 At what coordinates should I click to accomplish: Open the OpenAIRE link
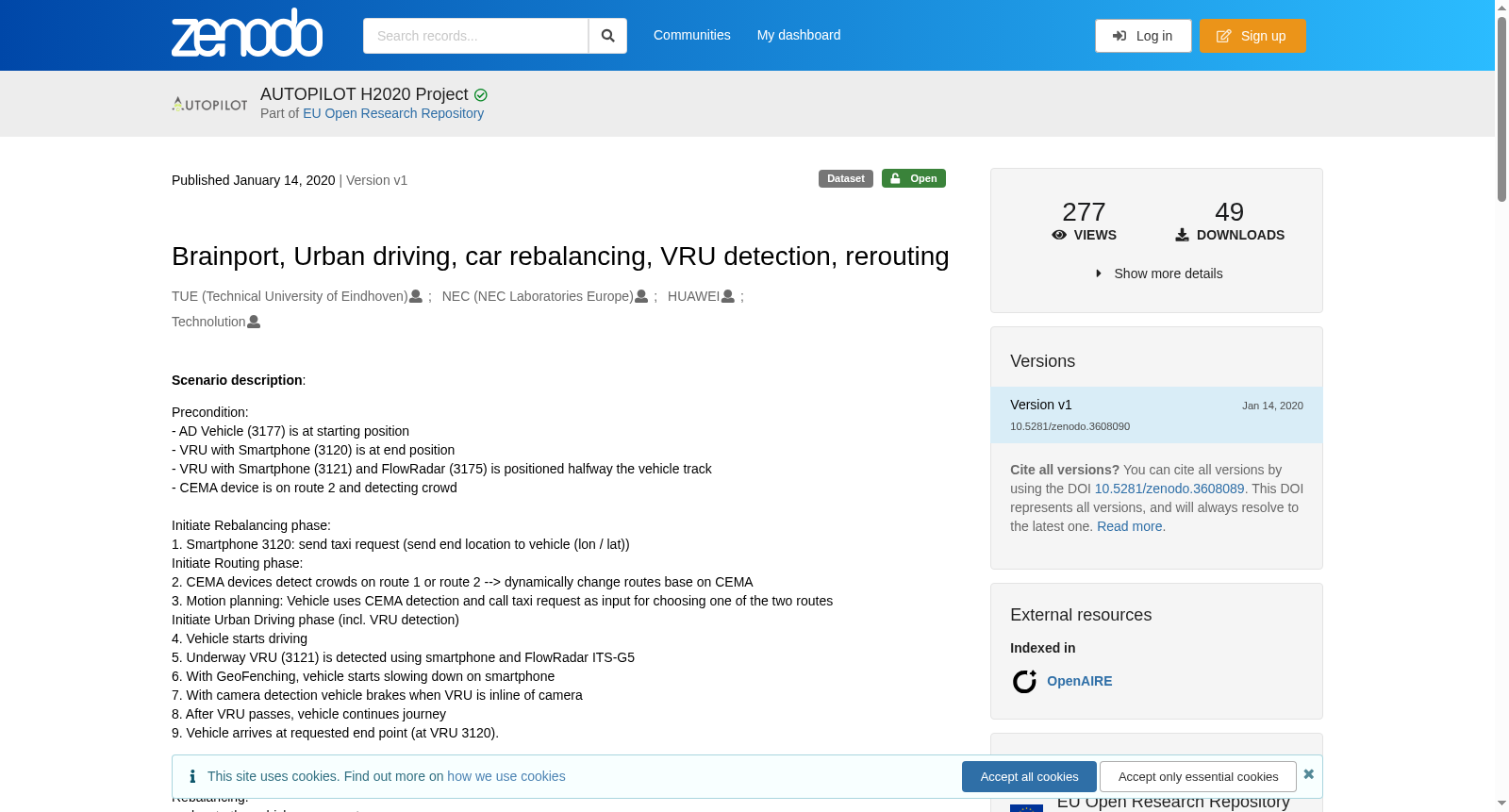pyautogui.click(x=1079, y=681)
